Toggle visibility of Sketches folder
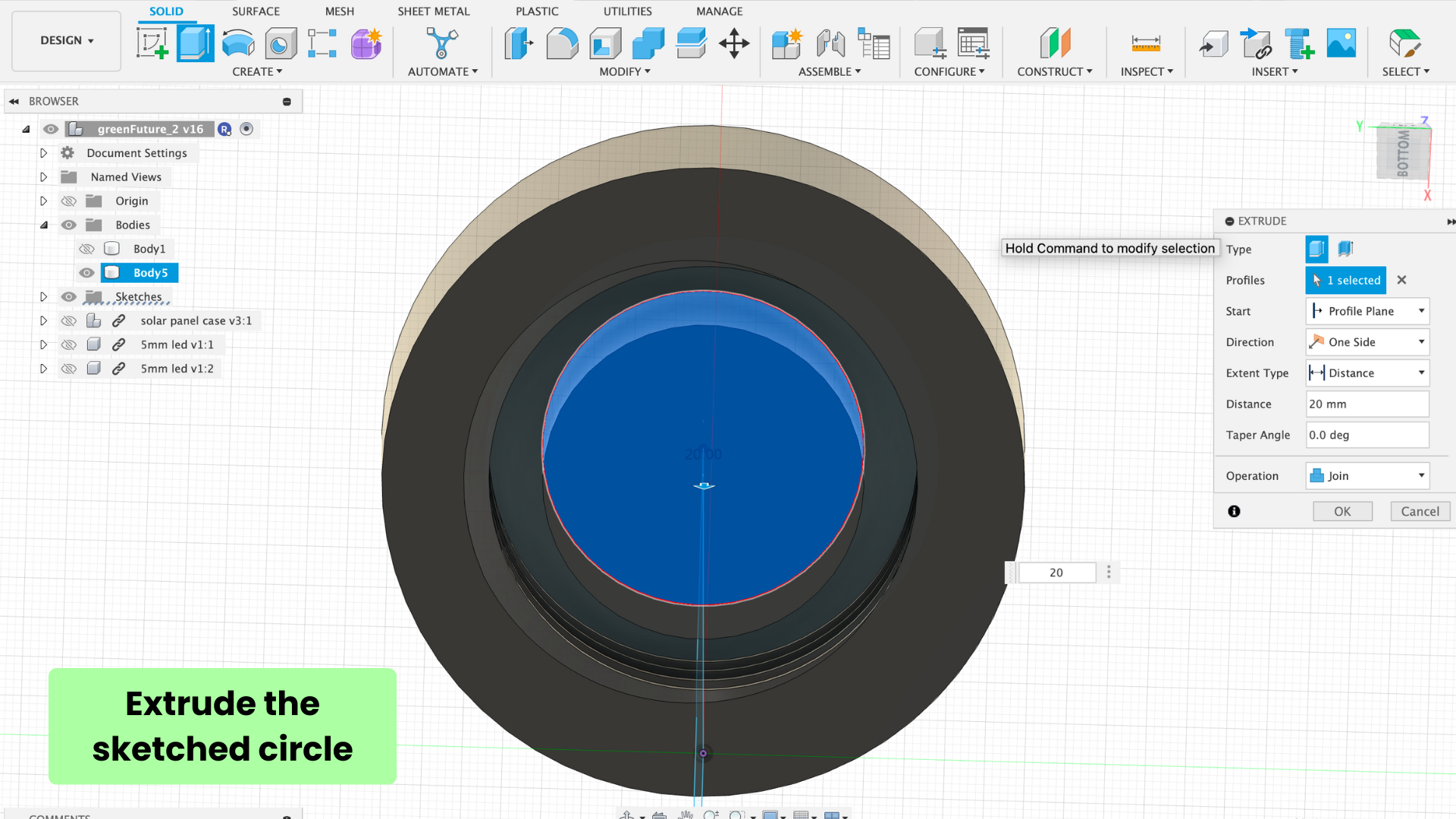 point(68,297)
